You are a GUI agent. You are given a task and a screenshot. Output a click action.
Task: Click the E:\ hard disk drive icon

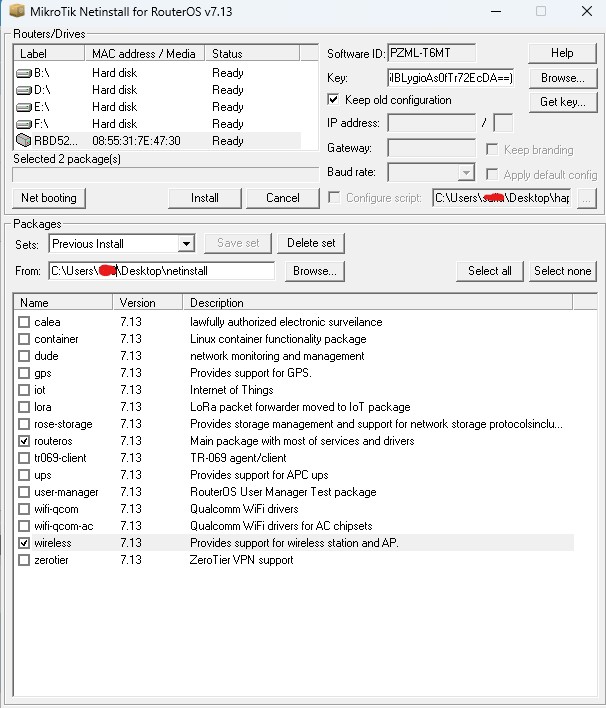tap(23, 107)
